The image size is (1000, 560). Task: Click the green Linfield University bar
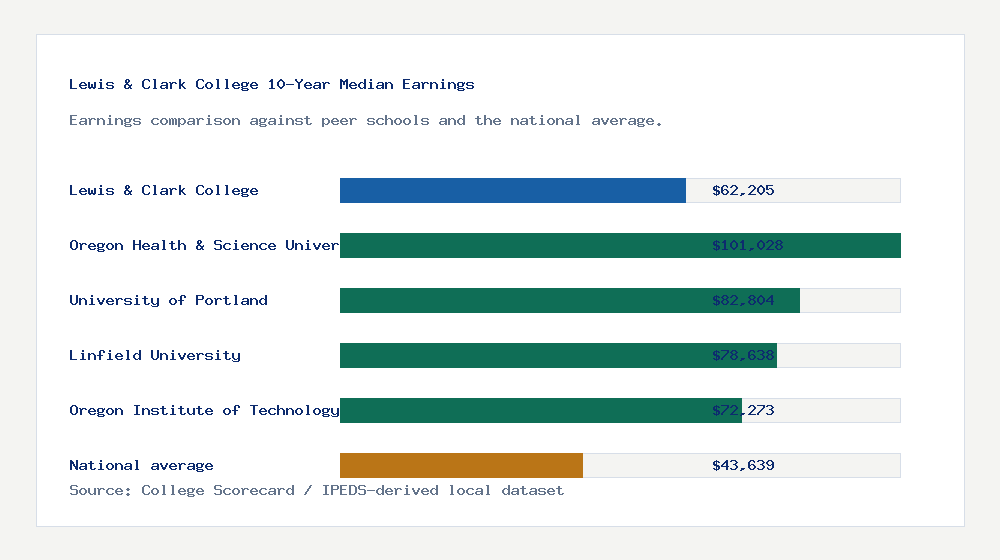pyautogui.click(x=559, y=355)
